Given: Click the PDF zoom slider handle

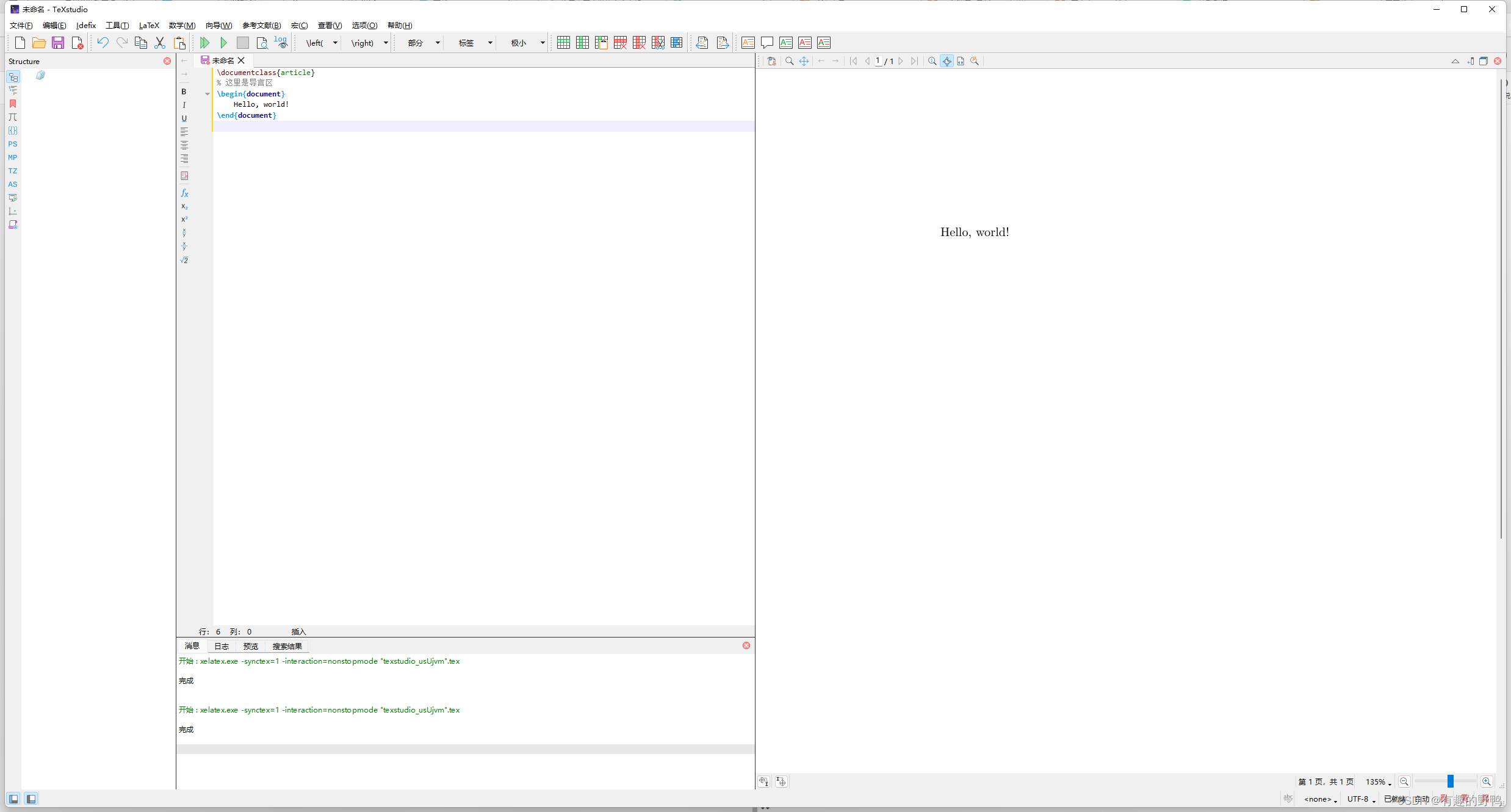Looking at the screenshot, I should tap(1451, 781).
